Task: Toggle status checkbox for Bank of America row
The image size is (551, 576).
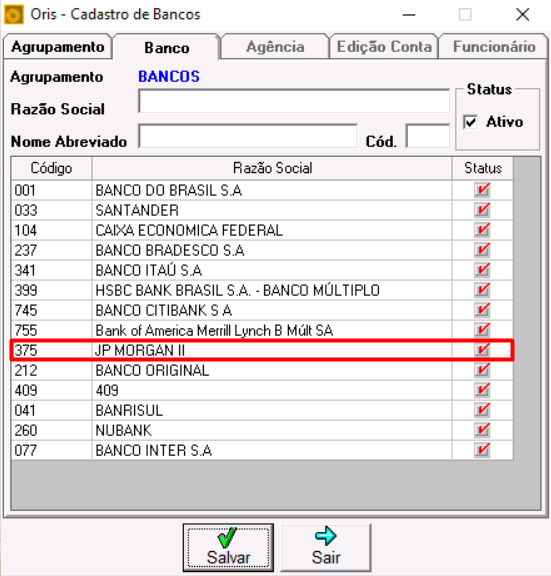Action: click(482, 330)
